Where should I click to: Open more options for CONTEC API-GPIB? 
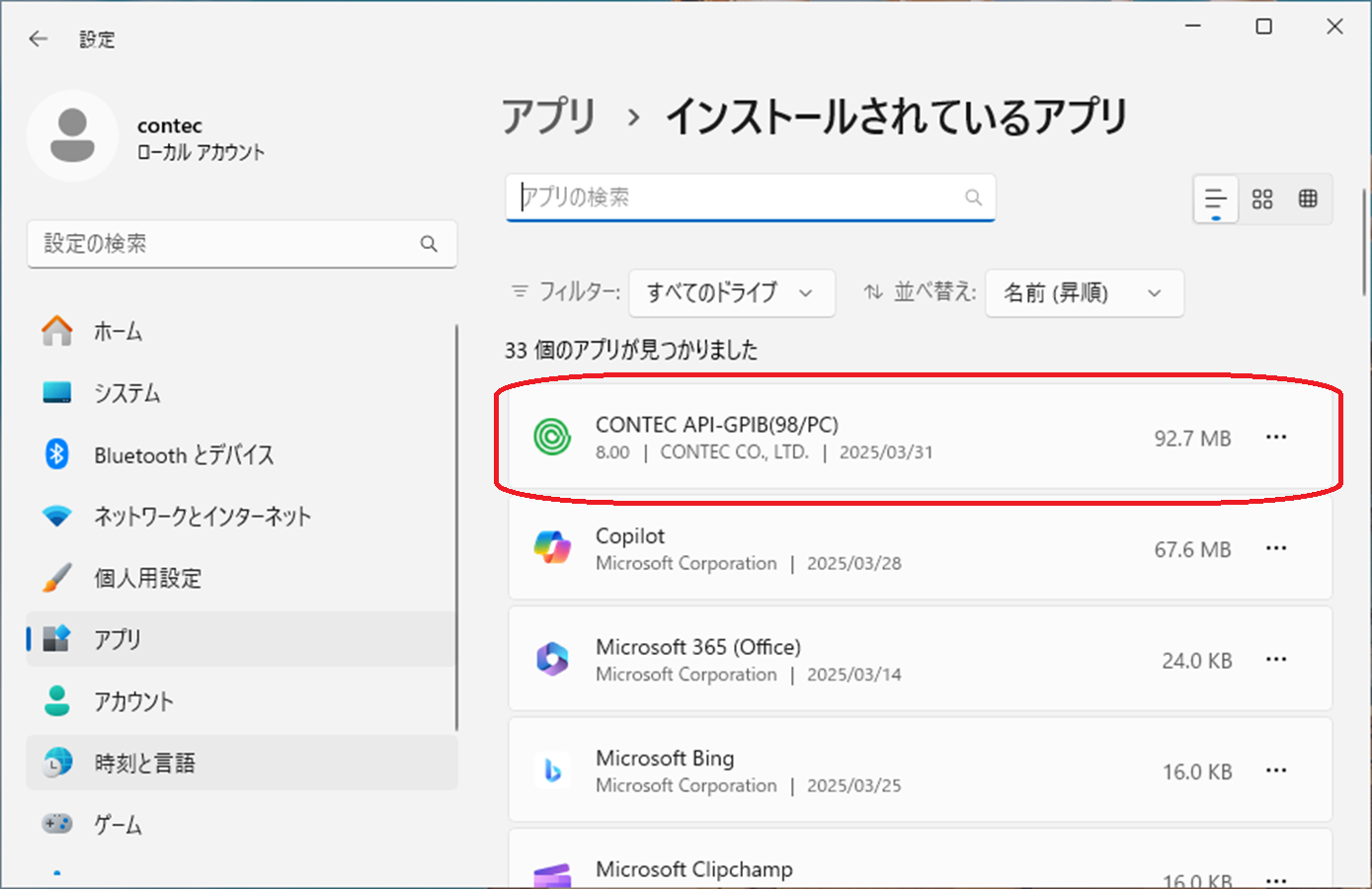click(1276, 437)
